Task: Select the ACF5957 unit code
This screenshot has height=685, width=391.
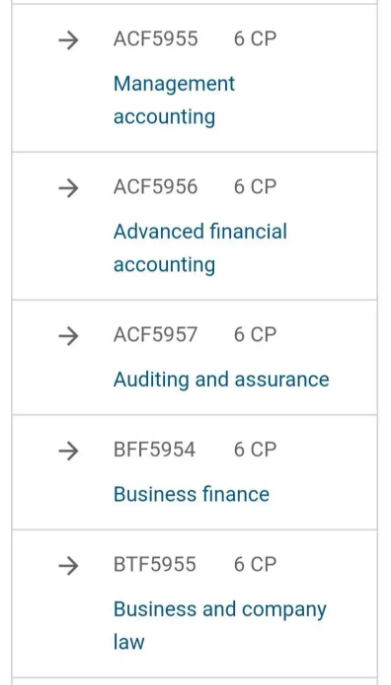Action: tap(156, 335)
